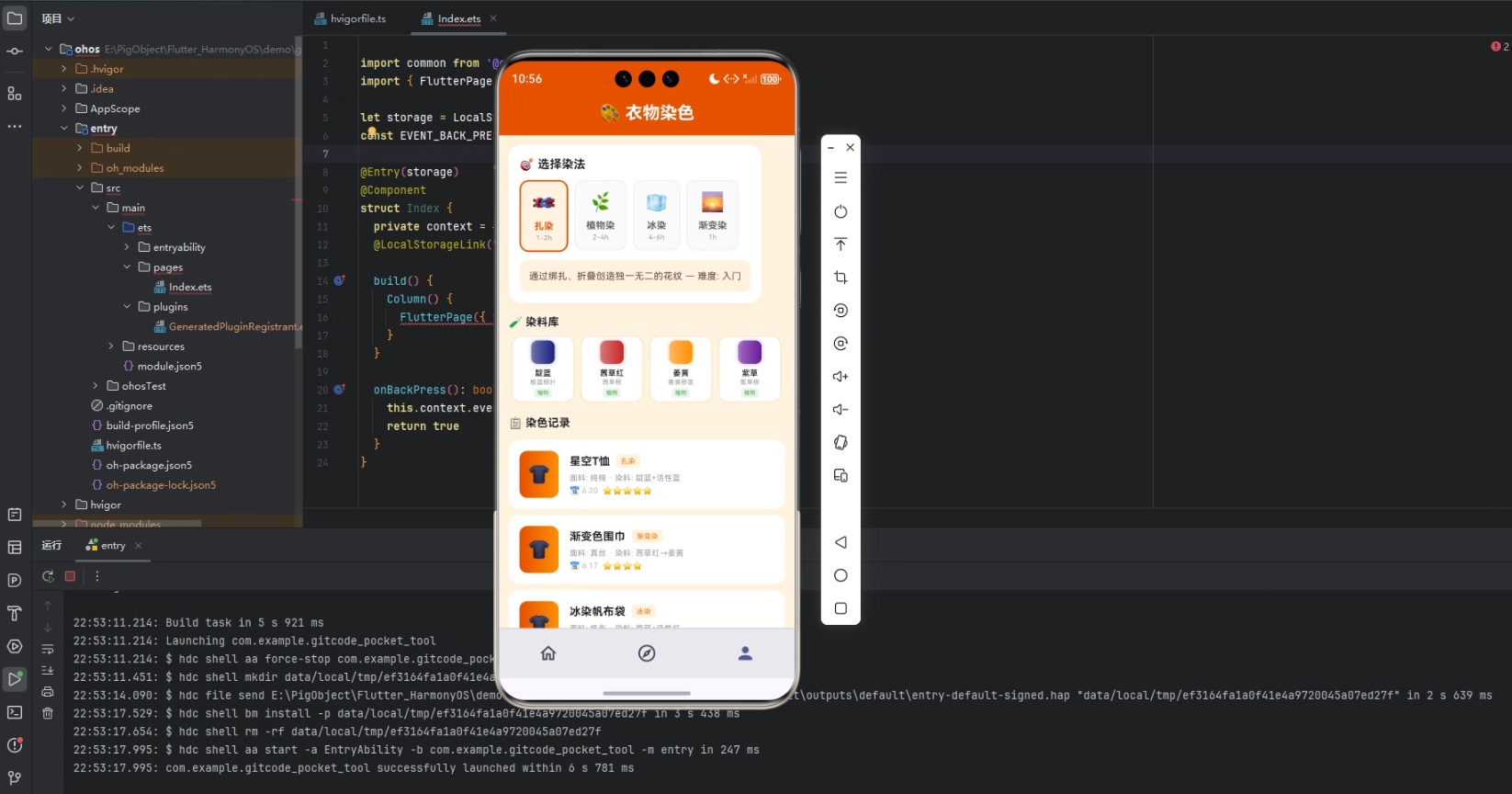Open the Git branch tool window icon
This screenshot has height=794, width=1512.
pos(15,778)
